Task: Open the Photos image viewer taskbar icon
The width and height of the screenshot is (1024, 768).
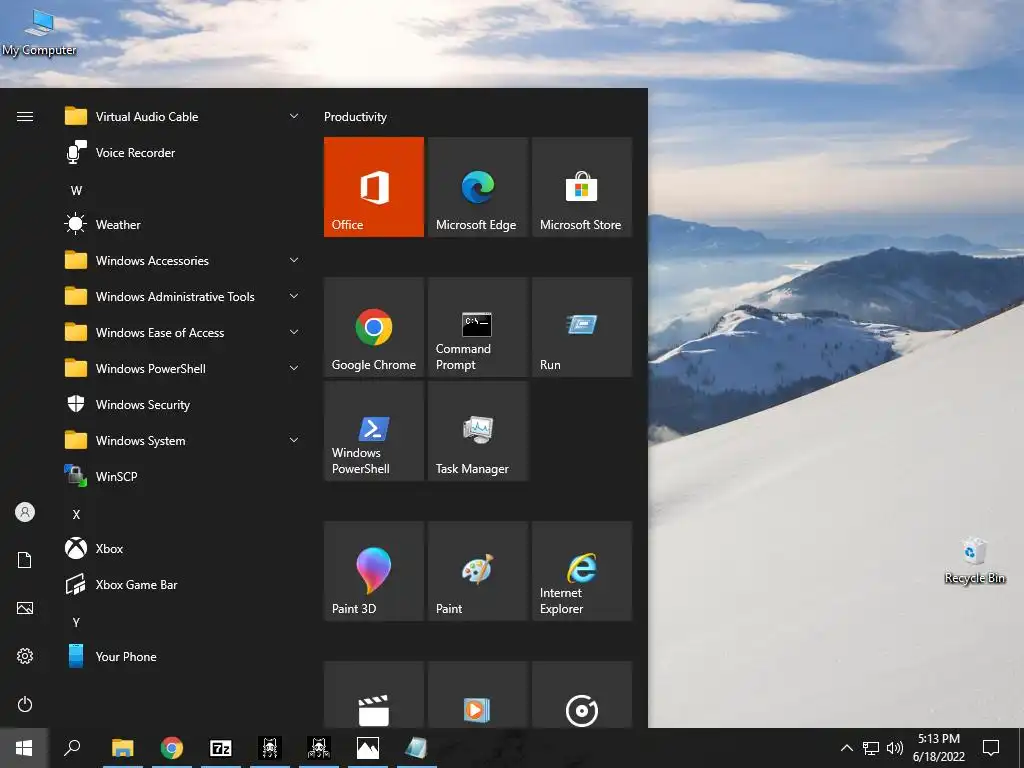Action: 368,748
